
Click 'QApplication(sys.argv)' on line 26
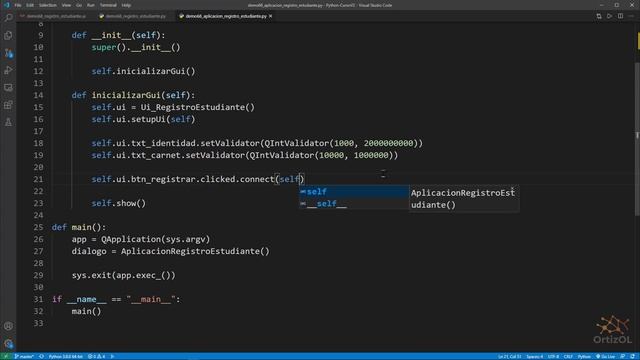(x=156, y=239)
